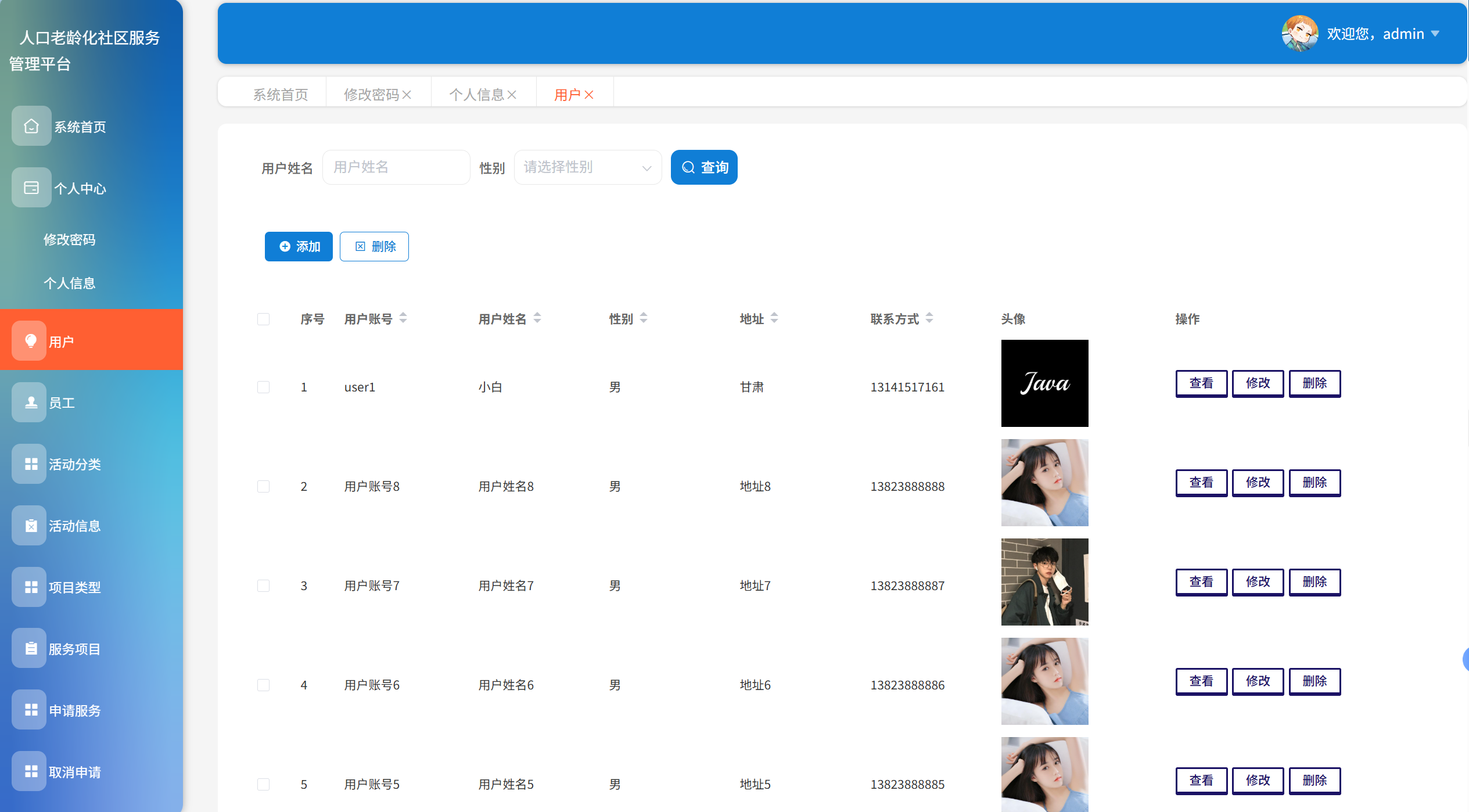This screenshot has width=1469, height=812.
Task: Switch to the 个人信息 tab
Action: point(476,95)
